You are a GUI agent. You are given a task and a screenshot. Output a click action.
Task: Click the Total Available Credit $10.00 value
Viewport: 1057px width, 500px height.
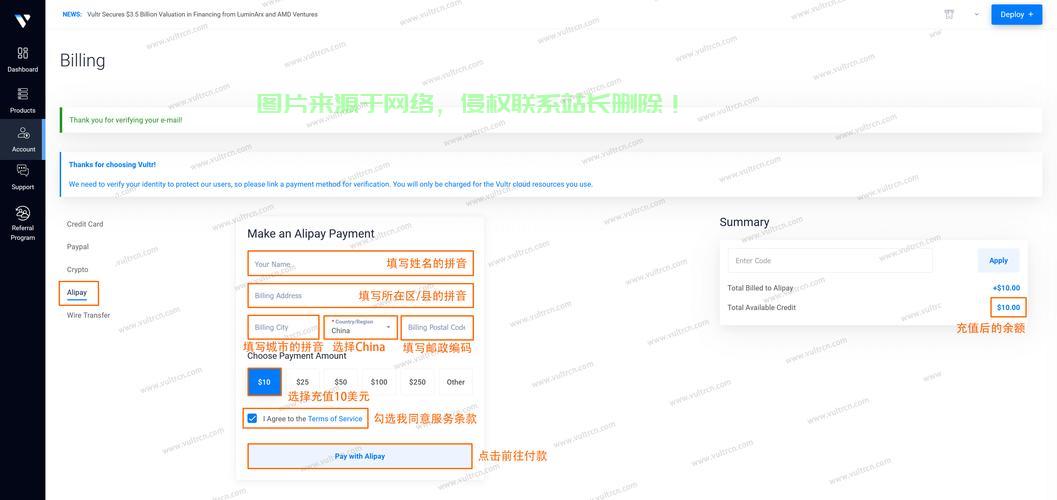tap(1008, 307)
